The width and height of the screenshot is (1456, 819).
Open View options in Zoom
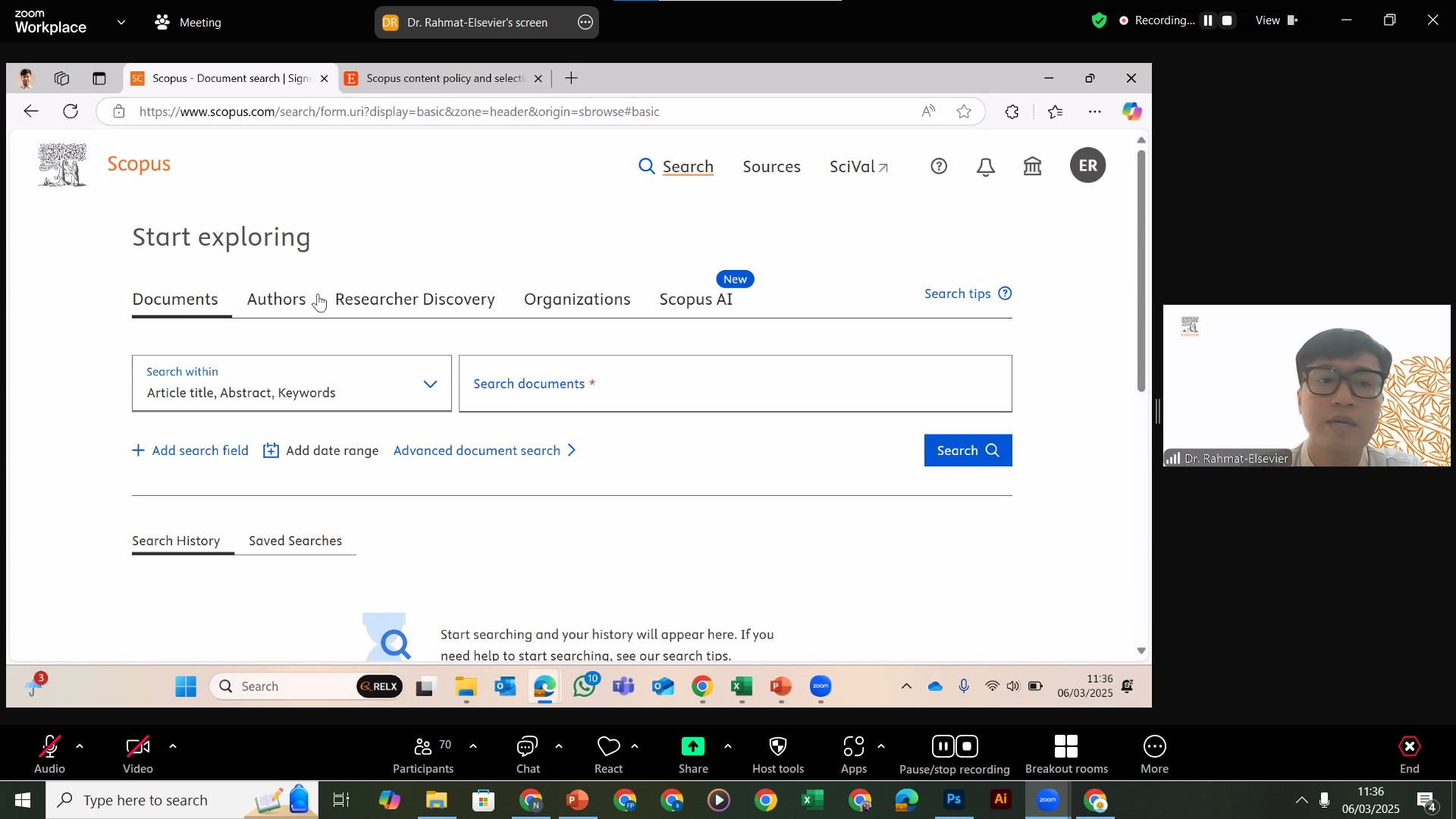[x=1277, y=20]
